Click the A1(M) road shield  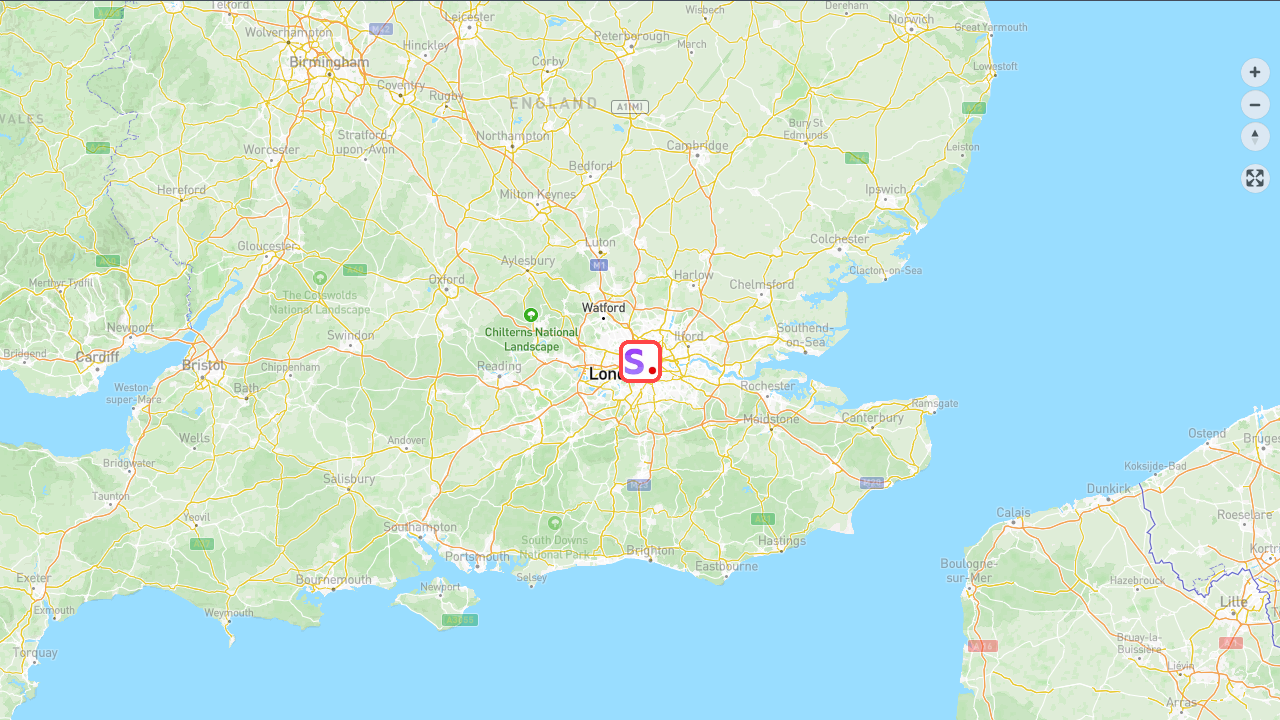(x=631, y=106)
